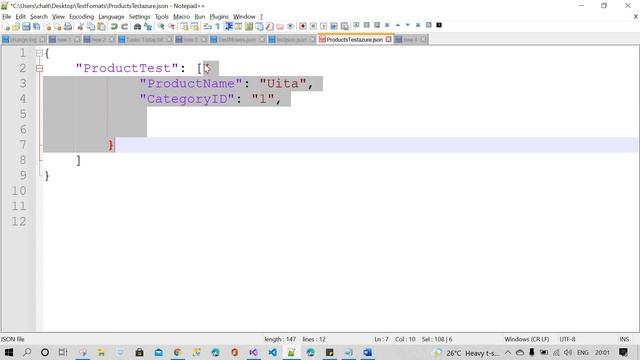
Task: Save the current recorded macro icon
Action: pos(344,27)
